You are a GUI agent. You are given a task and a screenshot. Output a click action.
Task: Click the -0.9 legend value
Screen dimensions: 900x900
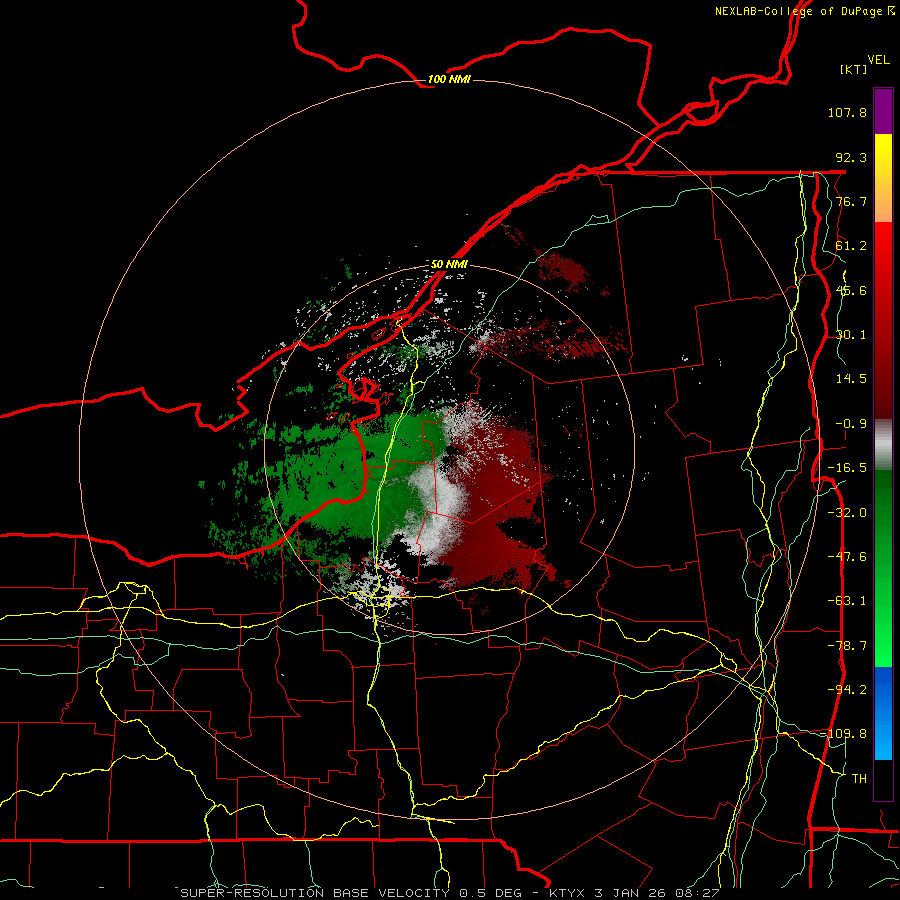click(x=851, y=424)
